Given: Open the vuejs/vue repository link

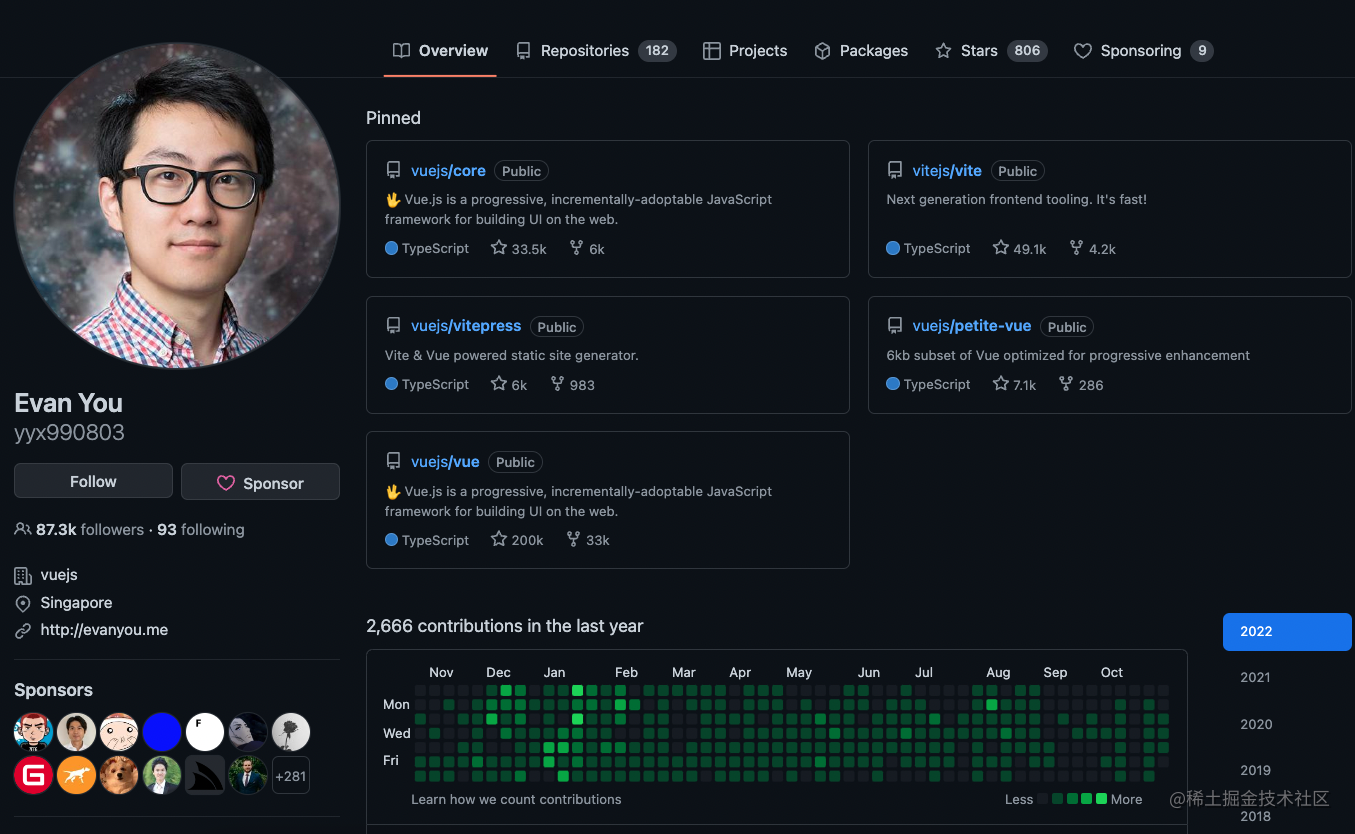Looking at the screenshot, I should click(445, 462).
